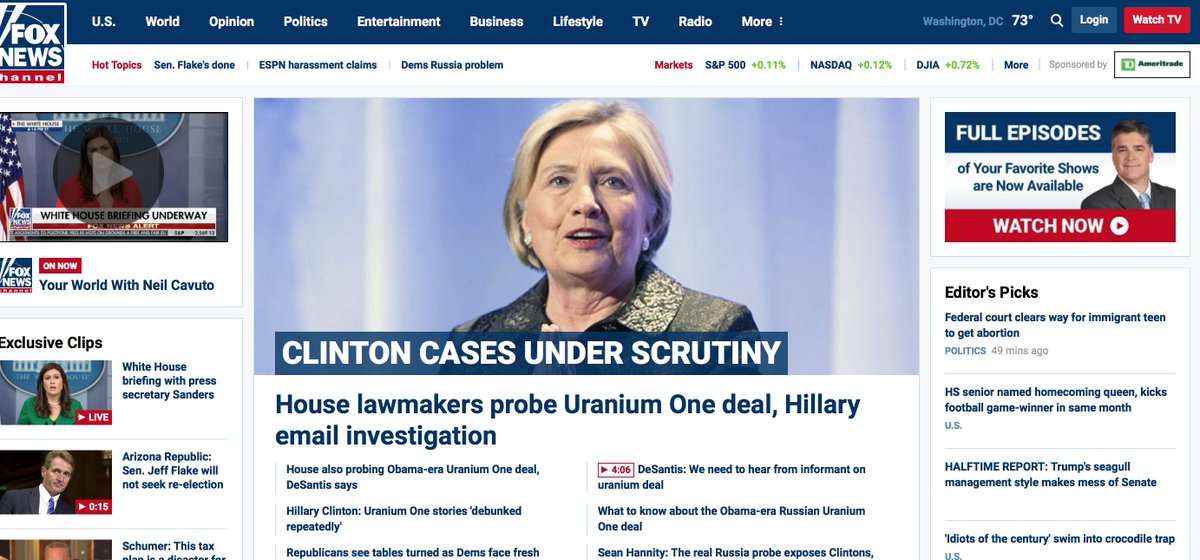
Task: Expand the More menu in the top navigation
Action: 763,21
